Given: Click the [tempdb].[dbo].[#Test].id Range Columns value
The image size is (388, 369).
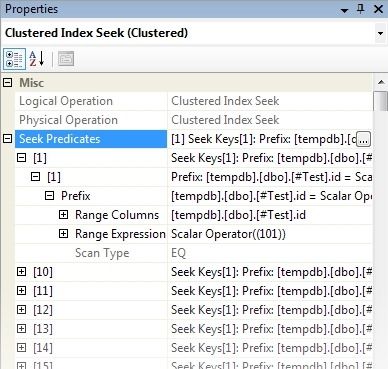Looking at the screenshot, I should point(238,215).
